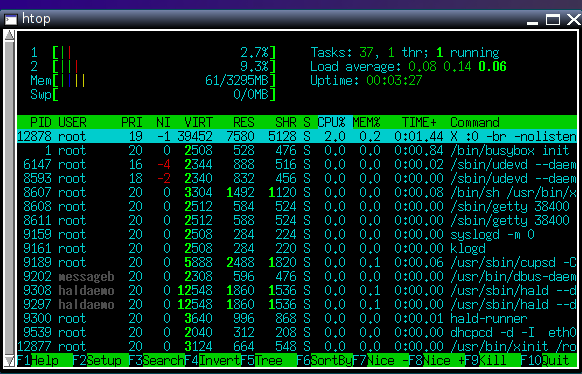Click F8 Nice + to raise niceness
Screen dimensions: 582x374
click(437, 360)
